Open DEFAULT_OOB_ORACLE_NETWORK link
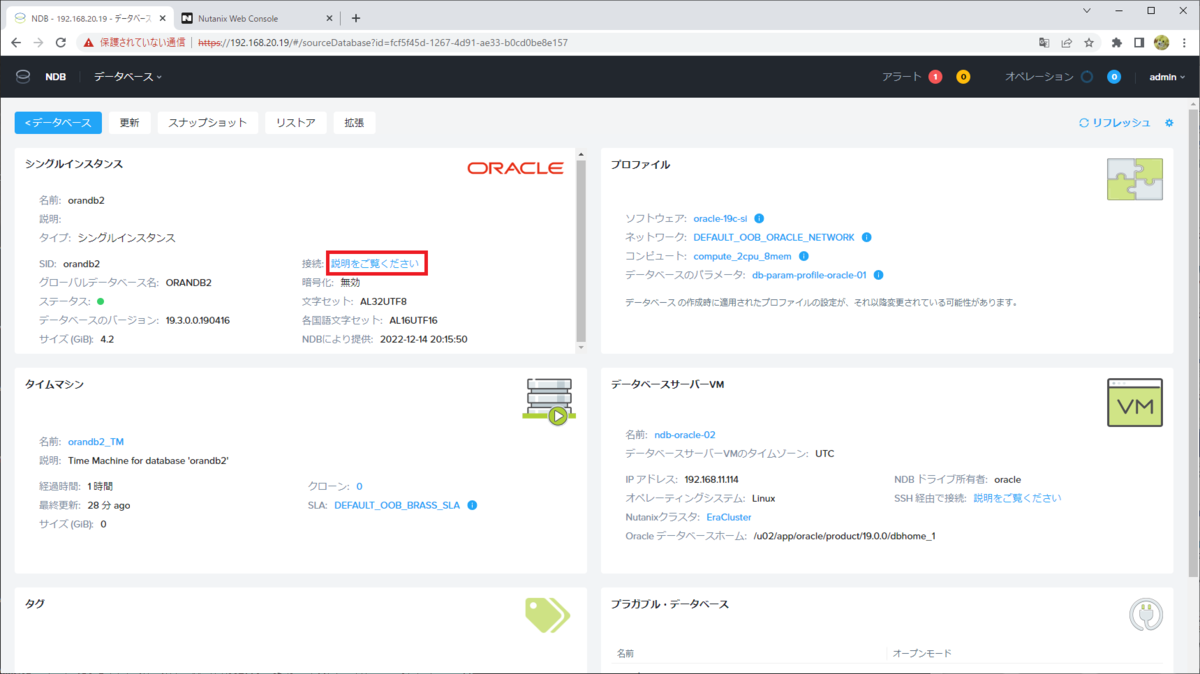 coord(774,238)
